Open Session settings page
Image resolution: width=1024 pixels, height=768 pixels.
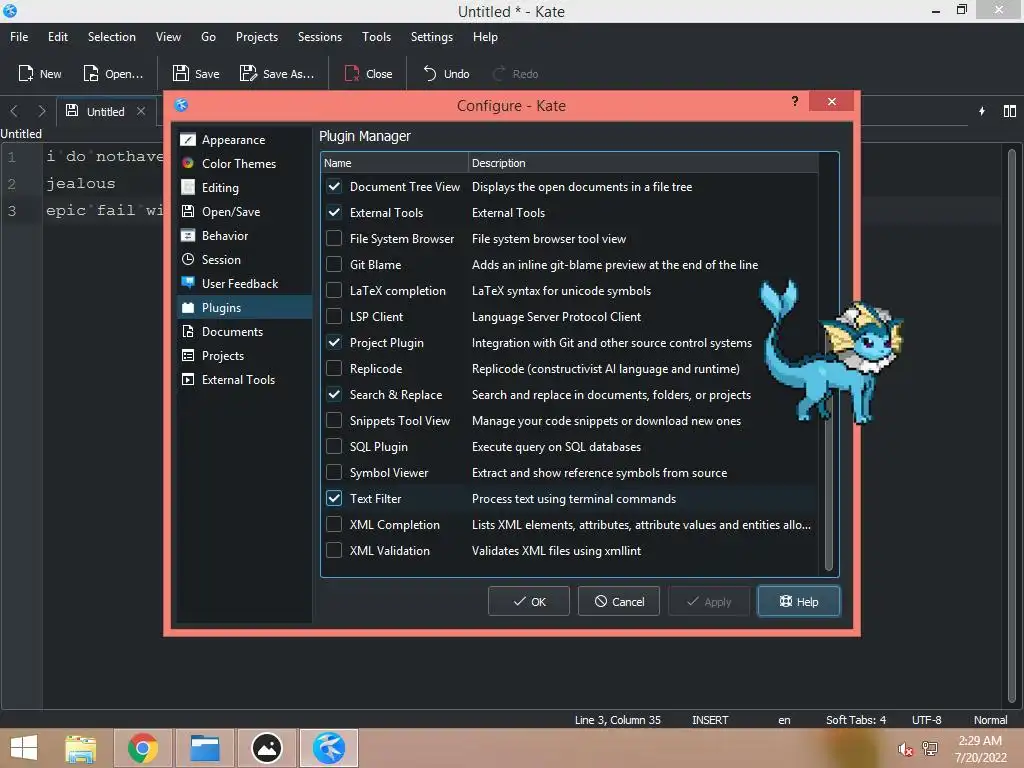[x=244, y=260]
